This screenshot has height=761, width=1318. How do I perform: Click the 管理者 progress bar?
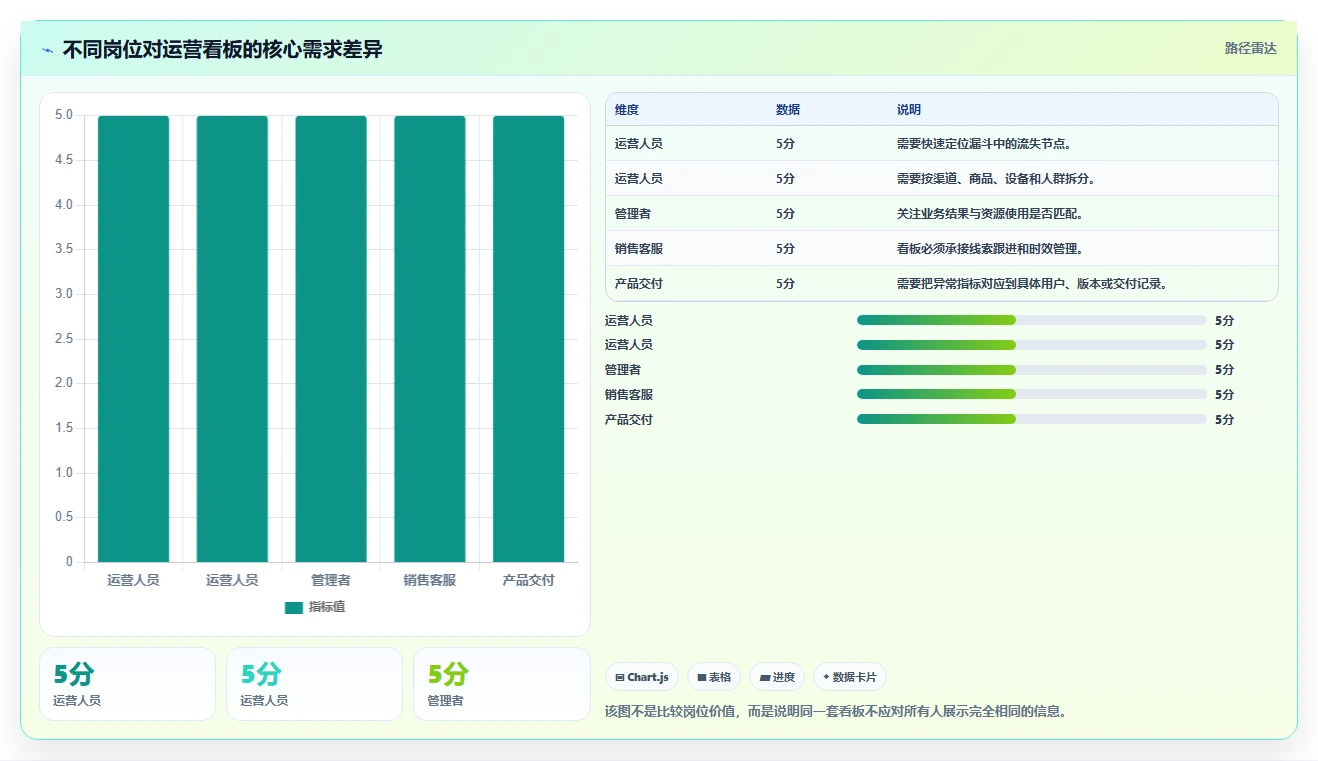pos(1032,370)
